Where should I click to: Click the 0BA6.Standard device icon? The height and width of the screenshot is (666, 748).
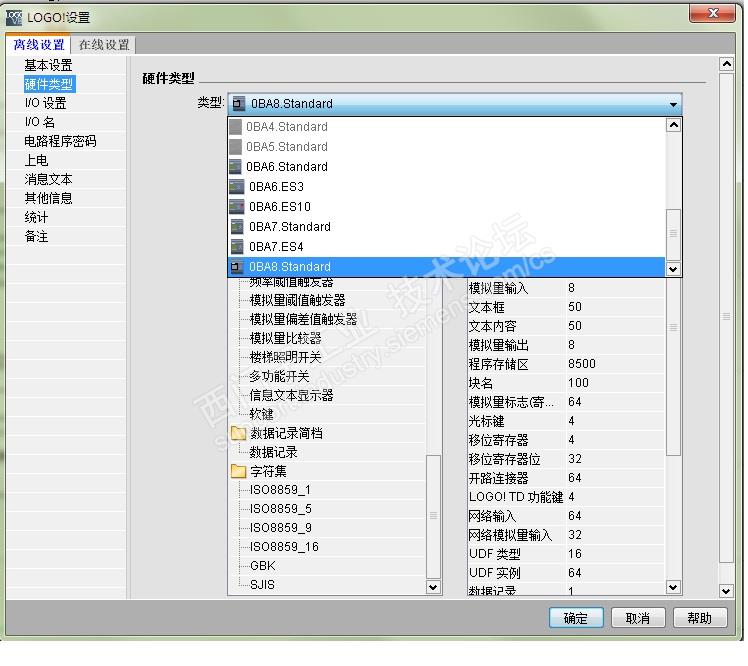235,167
